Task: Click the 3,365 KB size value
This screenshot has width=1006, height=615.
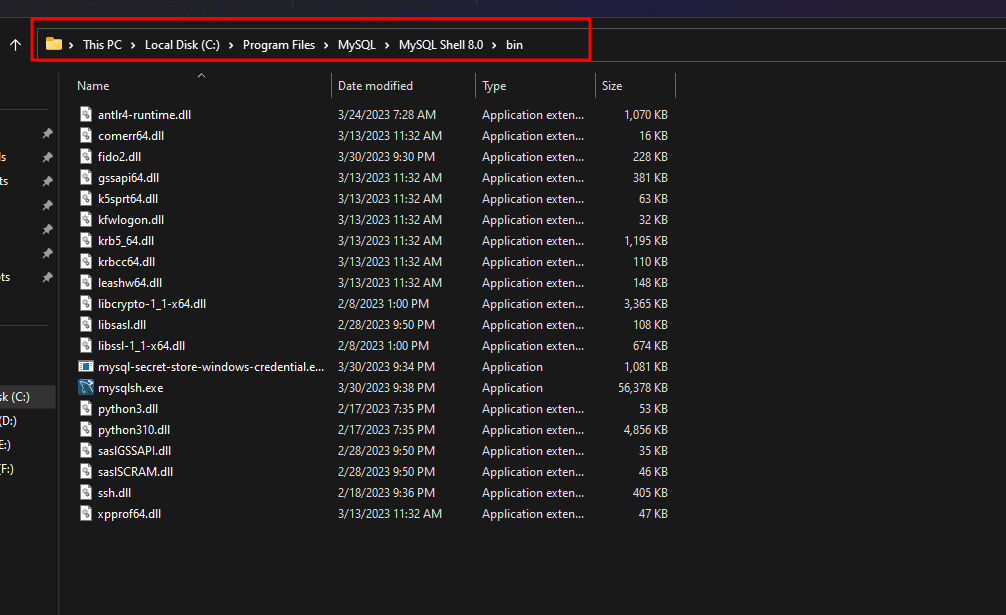Action: coord(645,304)
